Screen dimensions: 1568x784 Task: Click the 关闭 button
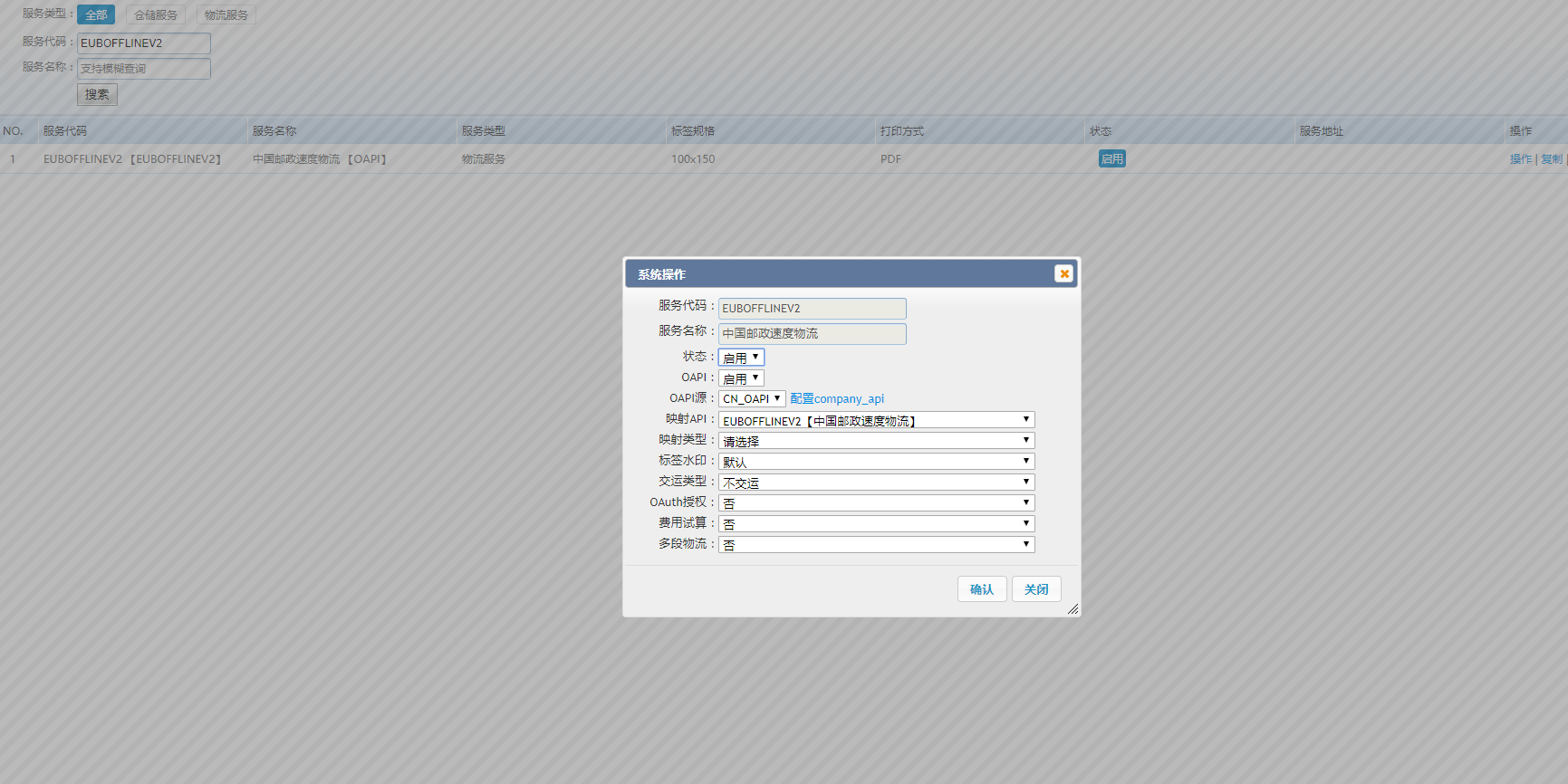[x=1036, y=589]
